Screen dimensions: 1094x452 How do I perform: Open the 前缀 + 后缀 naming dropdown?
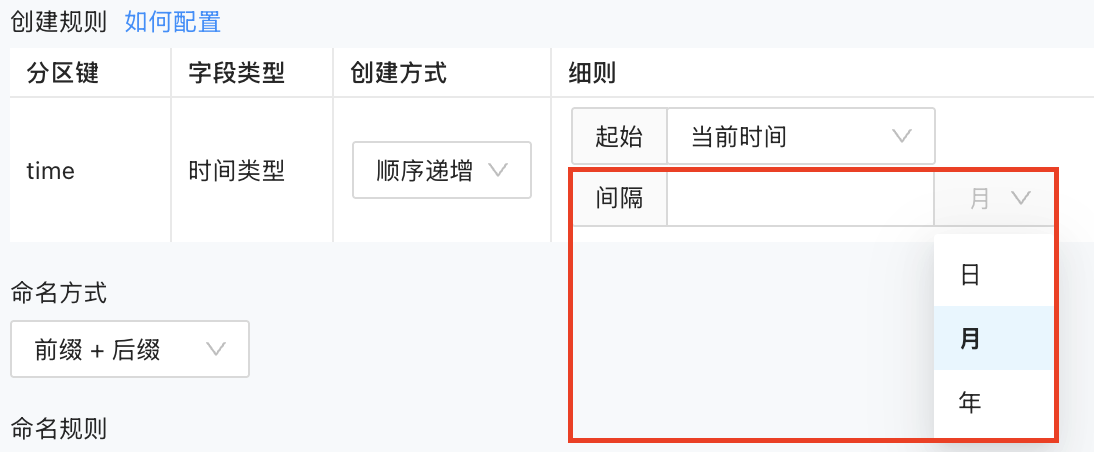pyautogui.click(x=130, y=349)
